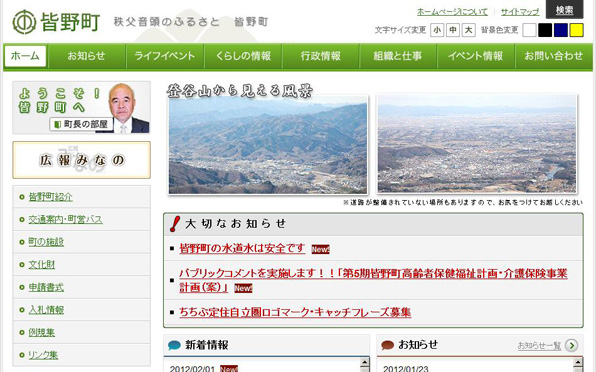Open the 広報みなの banner
The image size is (596, 372).
(x=81, y=160)
